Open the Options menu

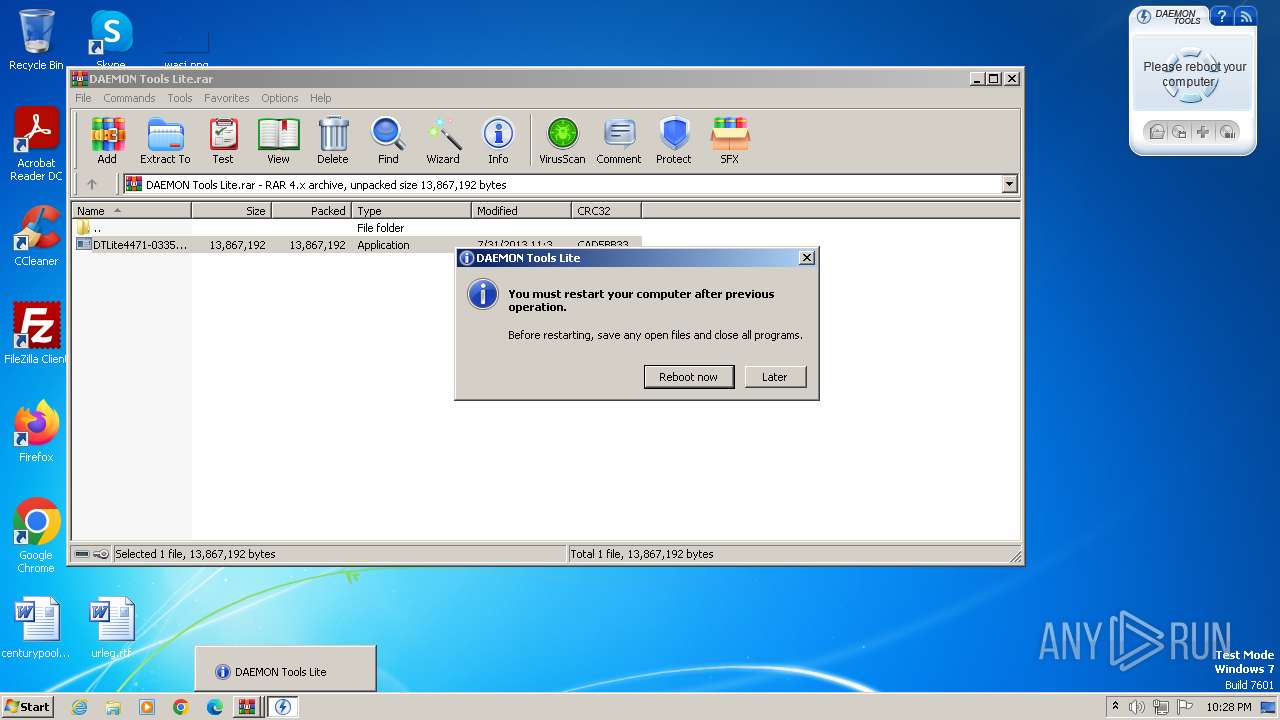(x=280, y=98)
